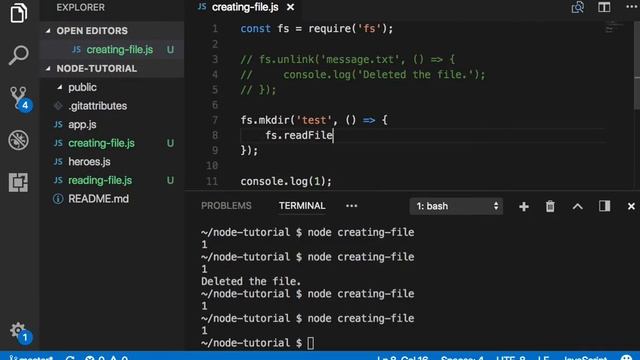Maximize the panel with the up chevron
The width and height of the screenshot is (640, 360).
tap(577, 207)
